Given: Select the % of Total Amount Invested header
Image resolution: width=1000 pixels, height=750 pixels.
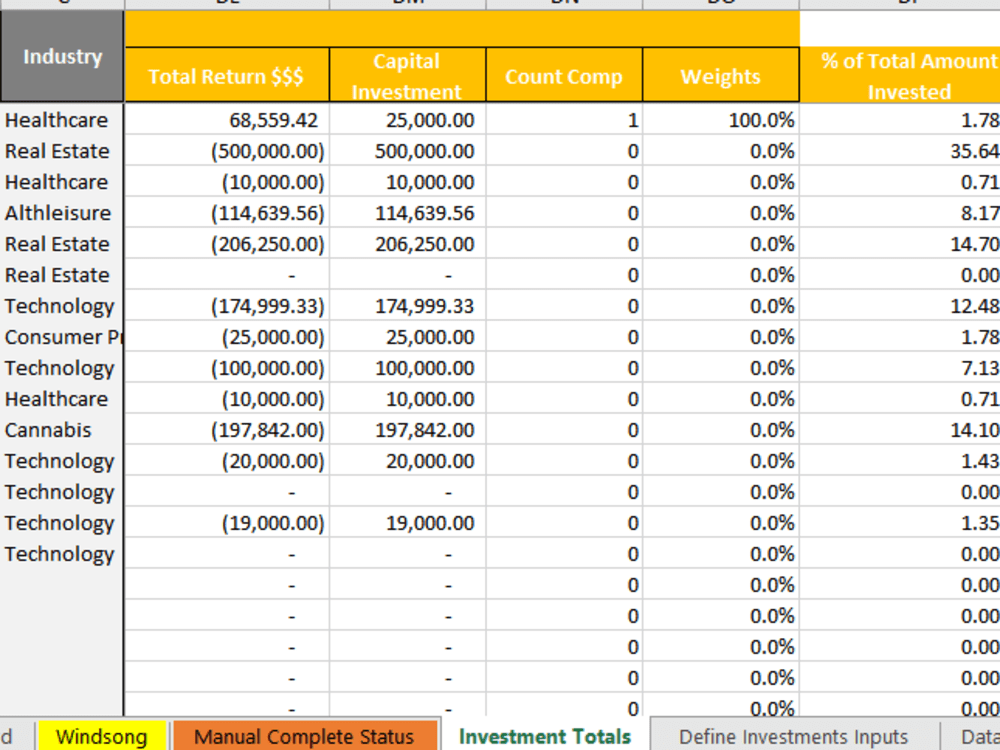Looking at the screenshot, I should (x=900, y=76).
